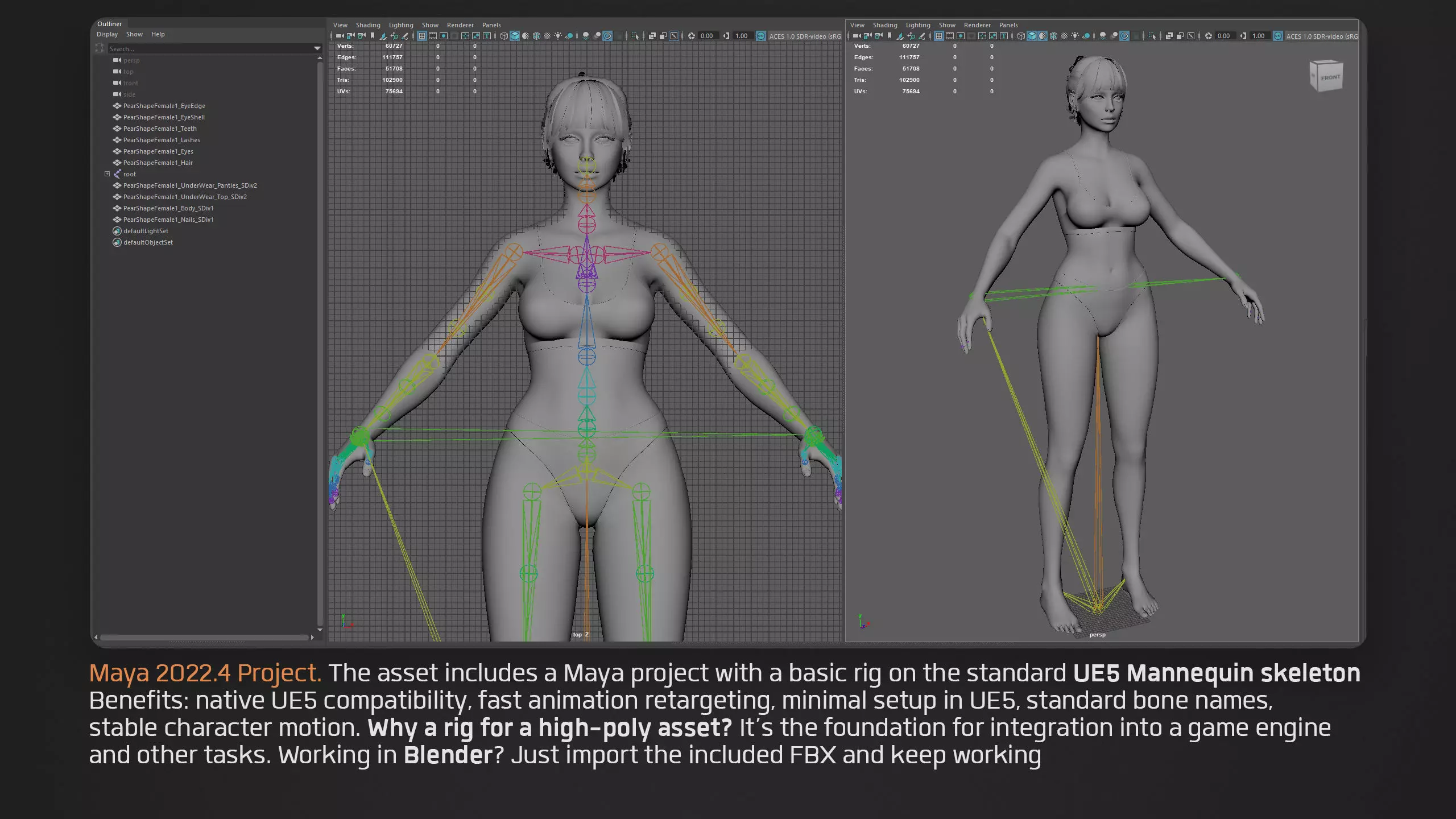Click Textured checker icon in persp viewport toolbar
The image size is (1456, 819).
pos(1064,36)
